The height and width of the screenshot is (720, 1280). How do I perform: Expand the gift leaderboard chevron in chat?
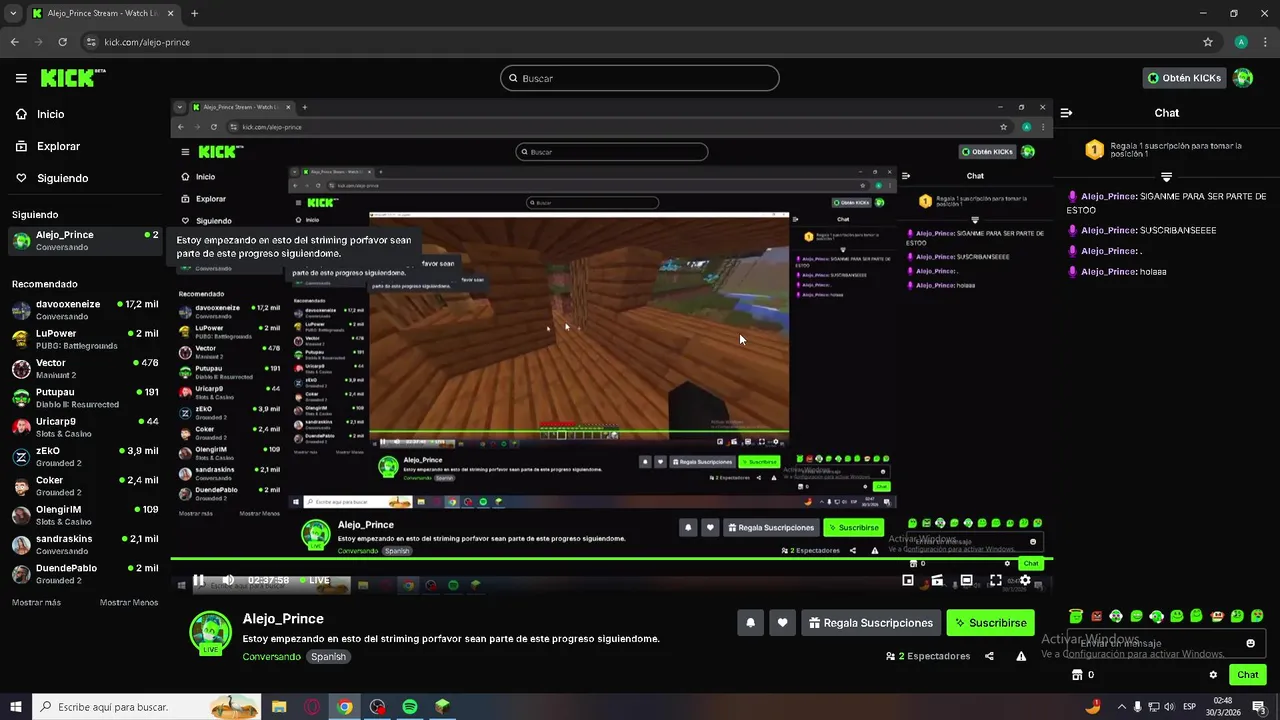pos(1167,176)
